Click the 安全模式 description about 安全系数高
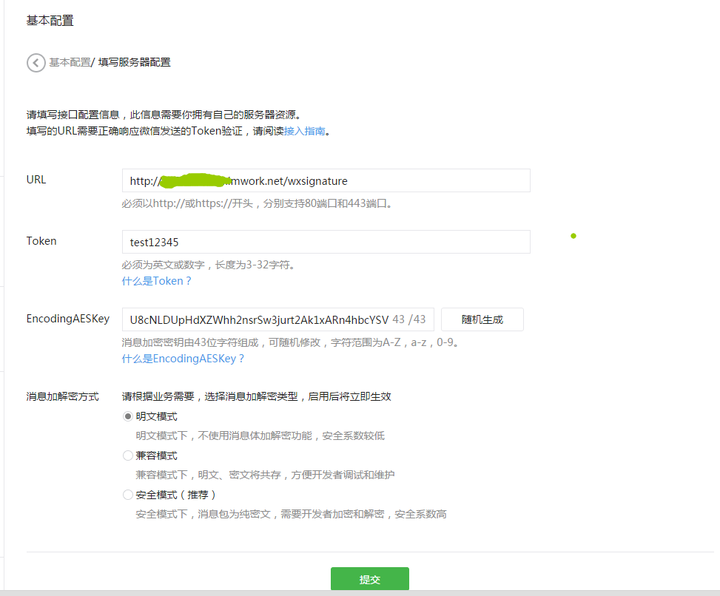The height and width of the screenshot is (596, 720). pos(291,514)
